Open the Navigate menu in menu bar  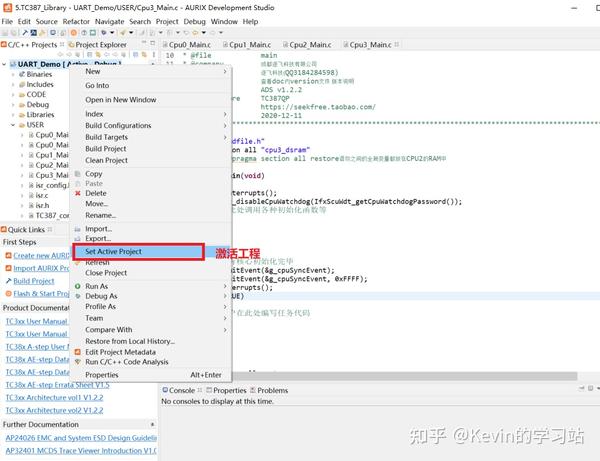[x=109, y=21]
